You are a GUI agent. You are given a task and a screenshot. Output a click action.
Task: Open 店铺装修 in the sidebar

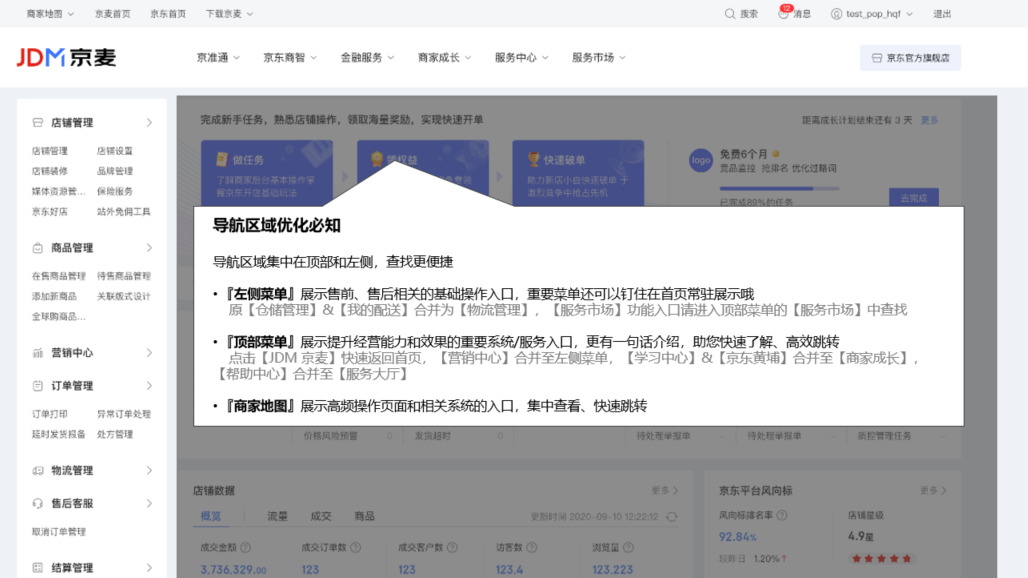50,171
